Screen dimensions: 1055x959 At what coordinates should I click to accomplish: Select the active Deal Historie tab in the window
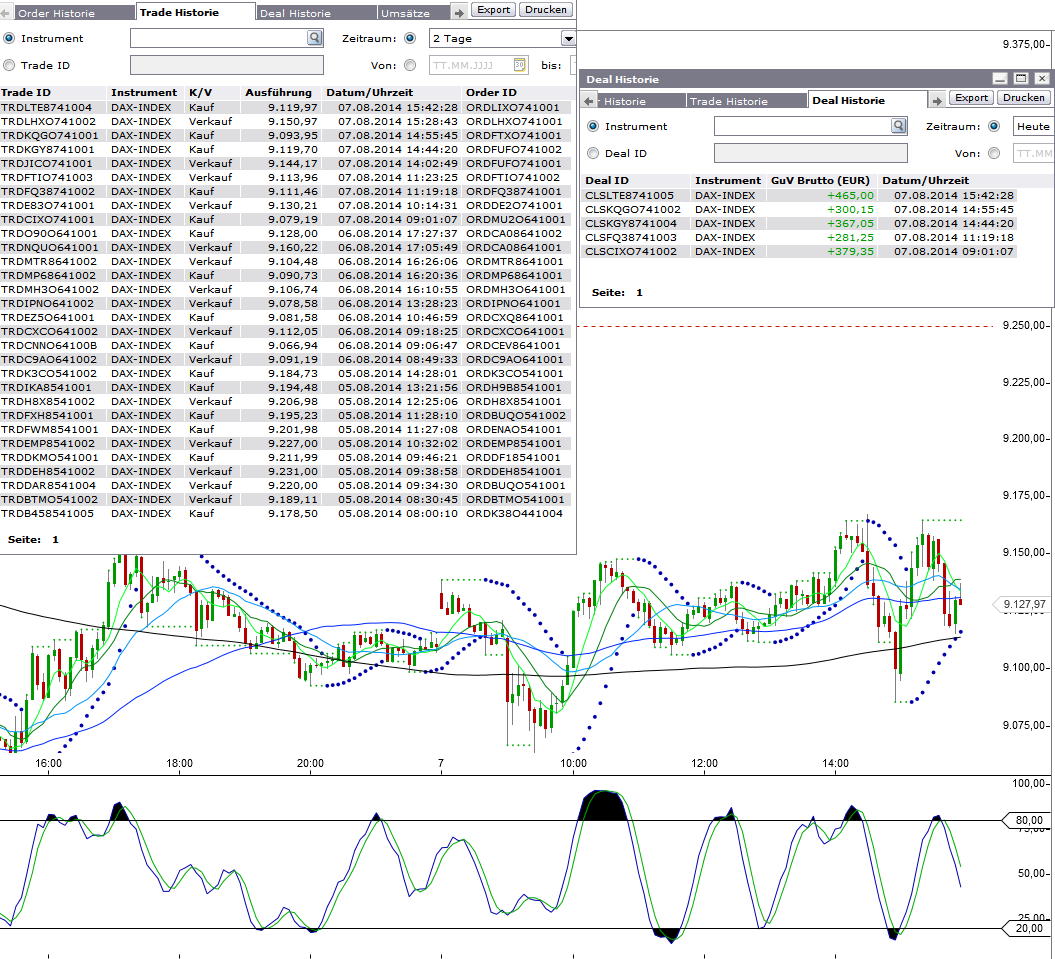click(867, 100)
